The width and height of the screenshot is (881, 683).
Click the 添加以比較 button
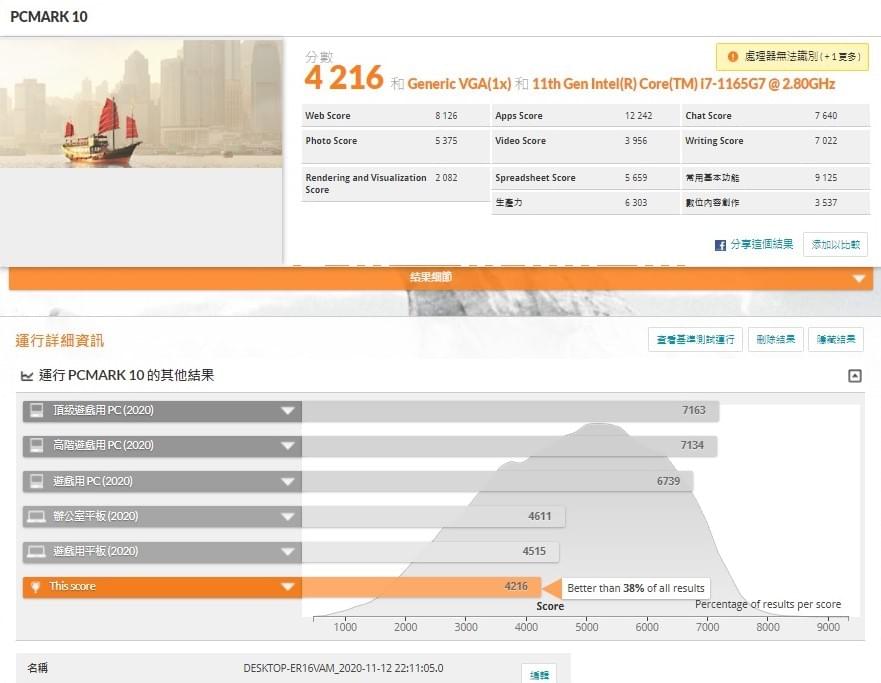(835, 244)
